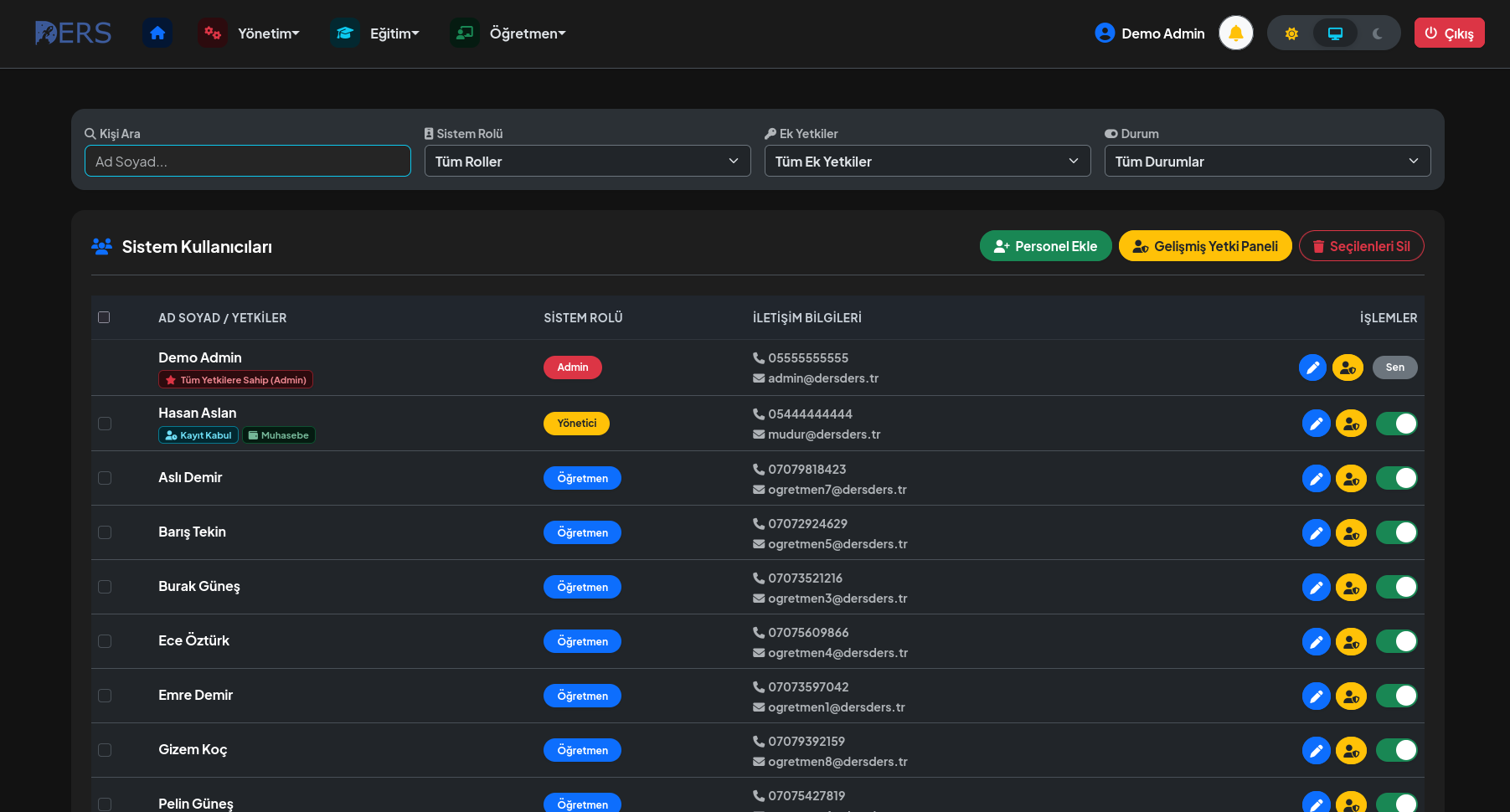Check the box for Burak Güneş
Viewport: 1510px width, 812px height.
105,587
